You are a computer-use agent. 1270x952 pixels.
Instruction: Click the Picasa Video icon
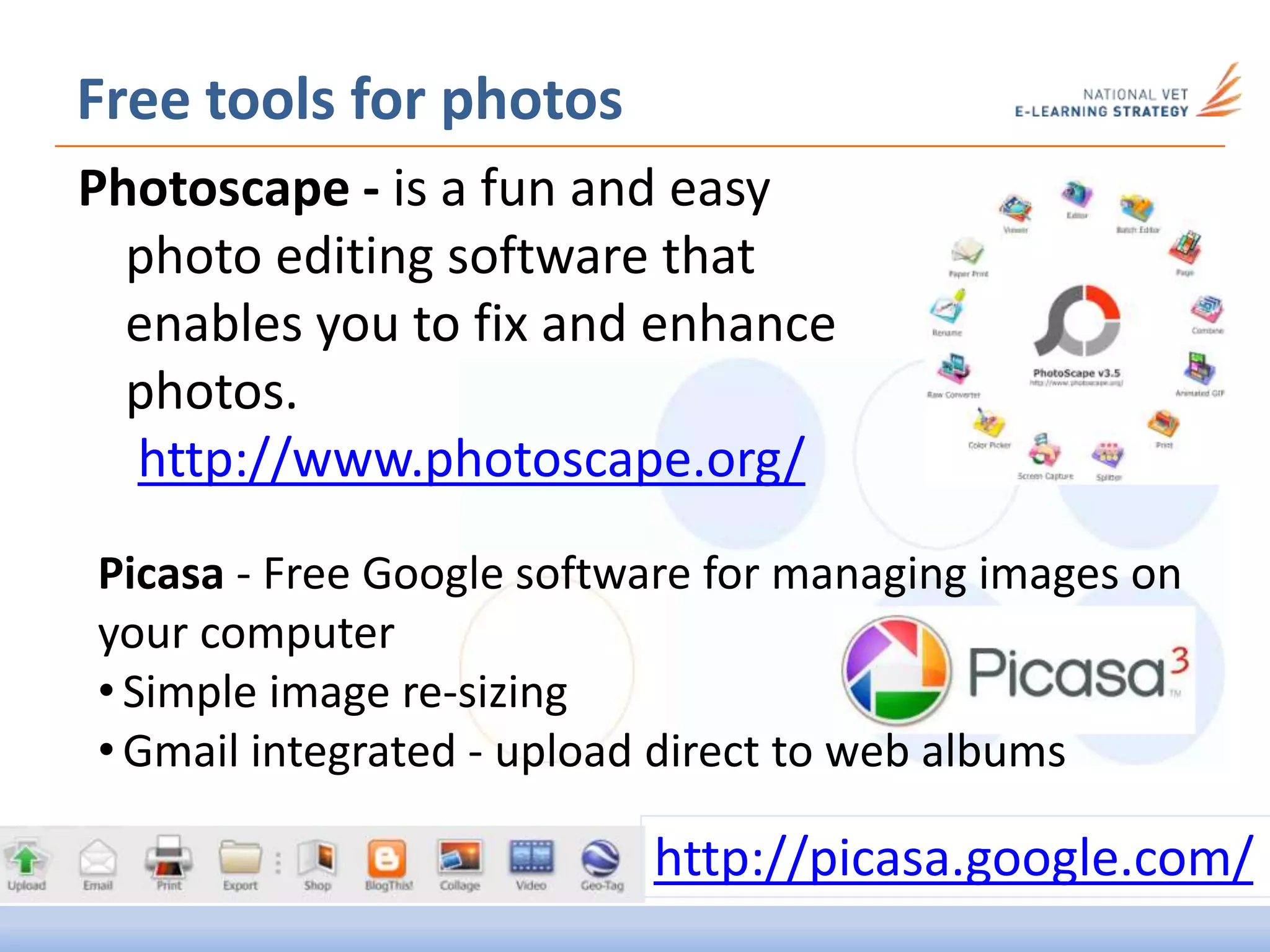[531, 858]
